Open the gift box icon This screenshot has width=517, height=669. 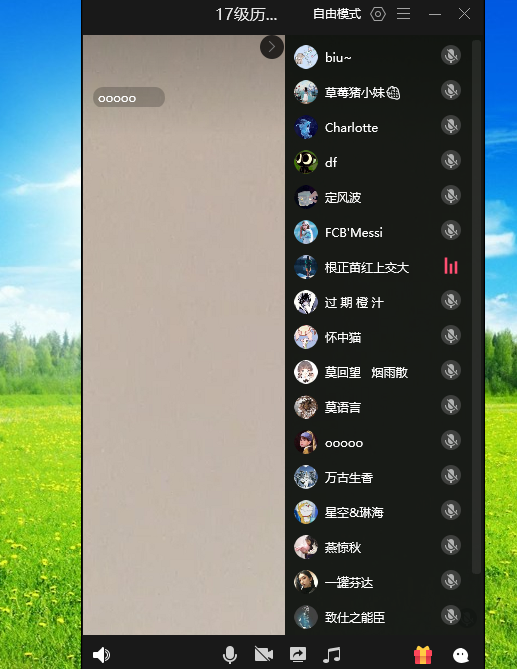(x=423, y=654)
